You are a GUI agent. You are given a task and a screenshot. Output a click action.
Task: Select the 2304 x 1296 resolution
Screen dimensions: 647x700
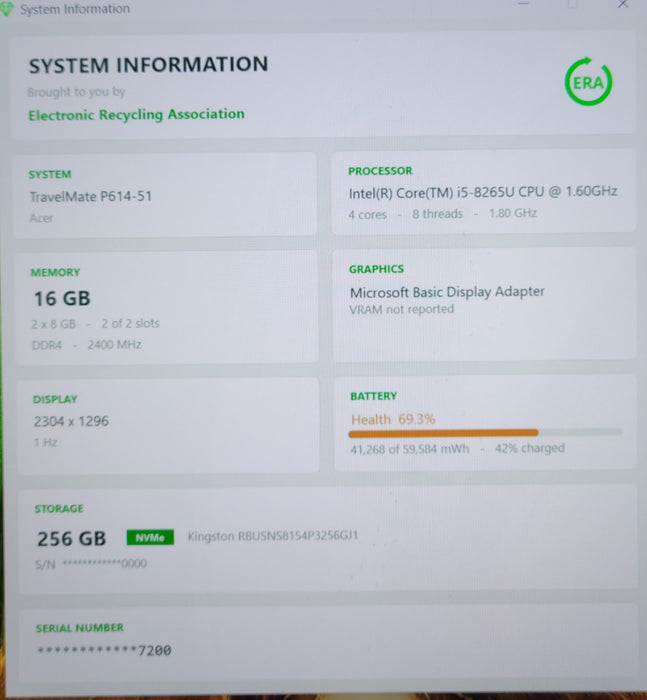tap(71, 421)
